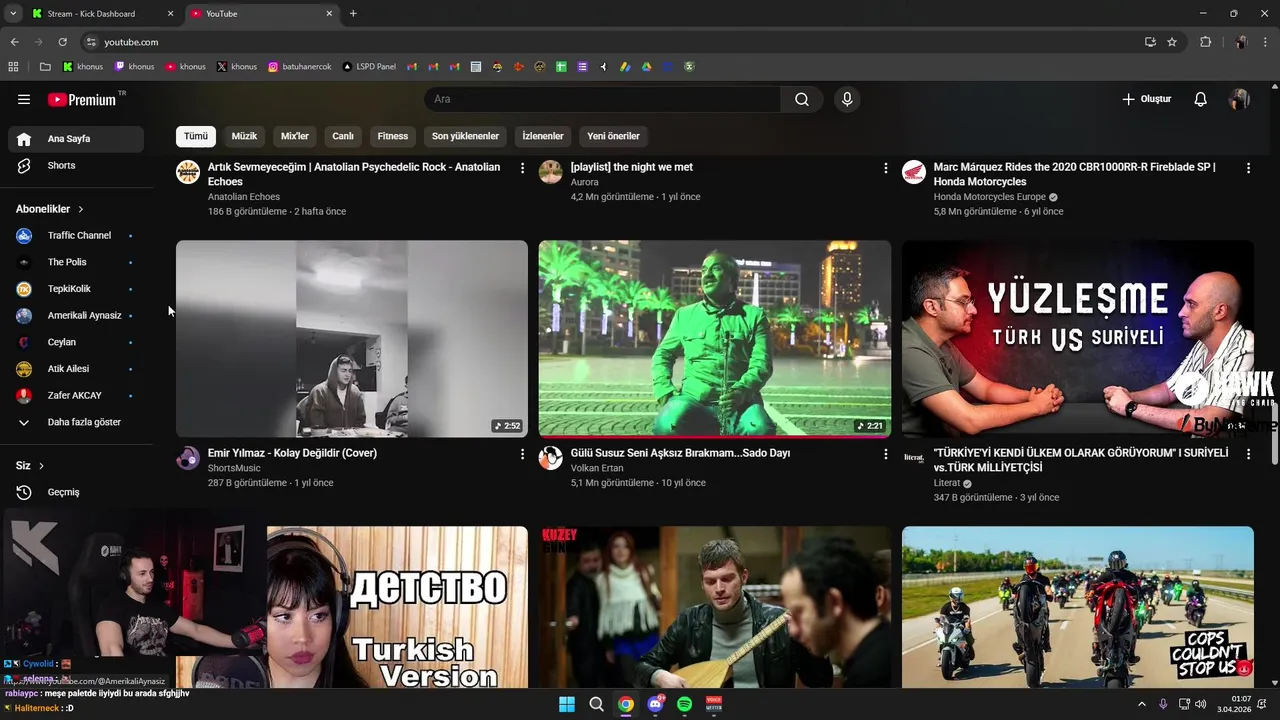Viewport: 1280px width, 720px height.
Task: Select the Son yüklenenler chip
Action: (465, 136)
